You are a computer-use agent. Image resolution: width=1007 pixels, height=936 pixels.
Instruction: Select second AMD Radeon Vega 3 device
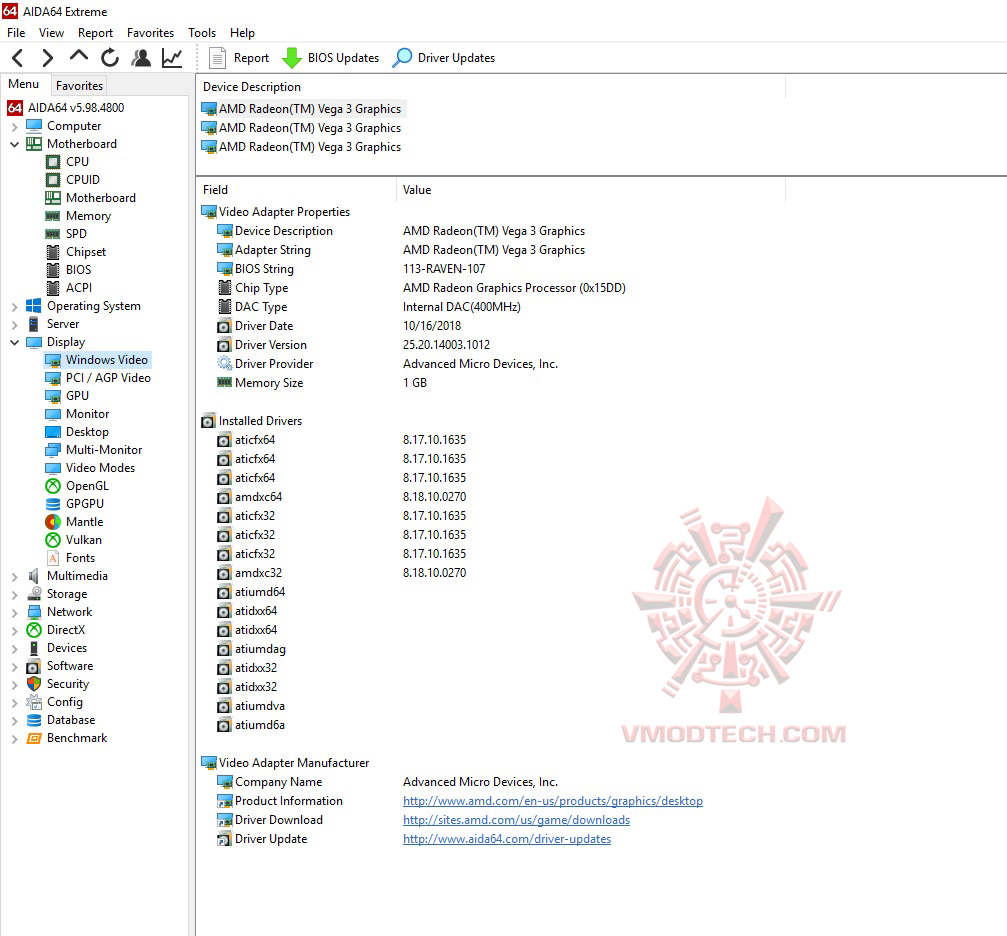pyautogui.click(x=302, y=128)
